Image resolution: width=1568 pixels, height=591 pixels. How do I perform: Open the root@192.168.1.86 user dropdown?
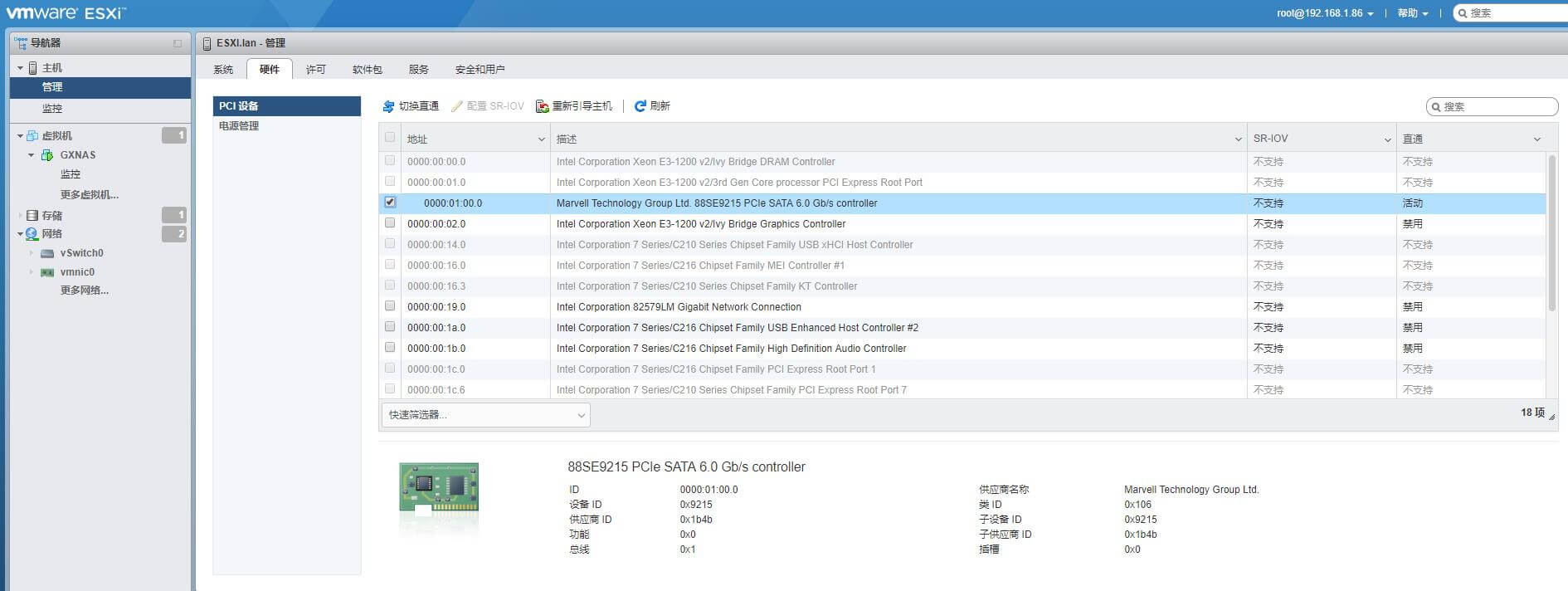click(x=1325, y=13)
